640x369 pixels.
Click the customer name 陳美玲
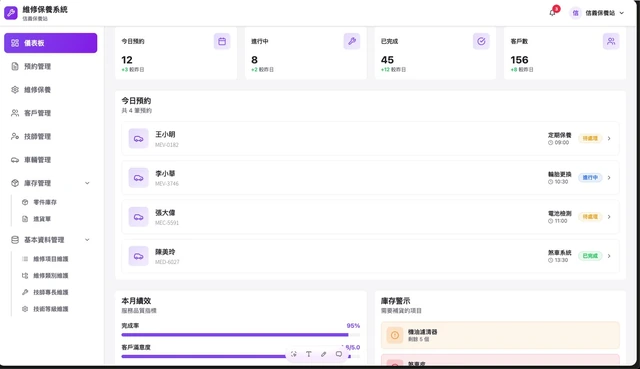click(x=165, y=252)
